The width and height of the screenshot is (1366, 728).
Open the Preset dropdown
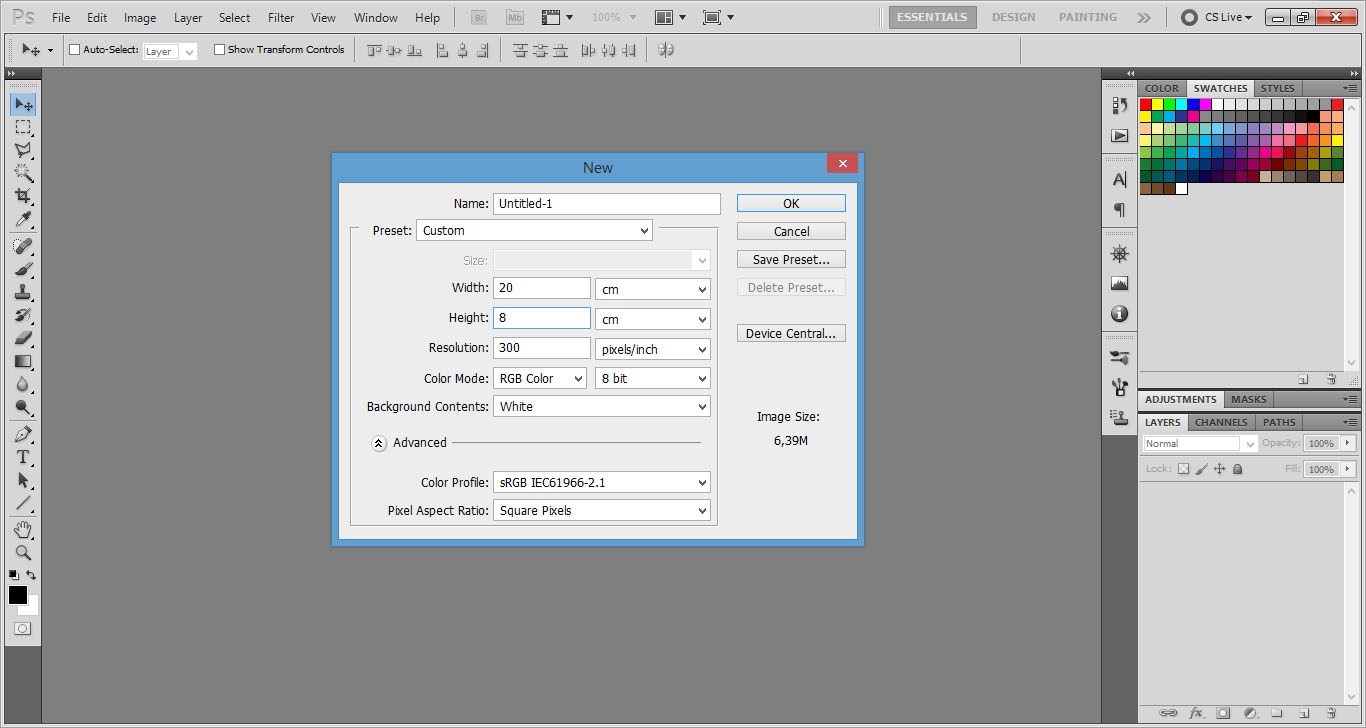coord(534,231)
